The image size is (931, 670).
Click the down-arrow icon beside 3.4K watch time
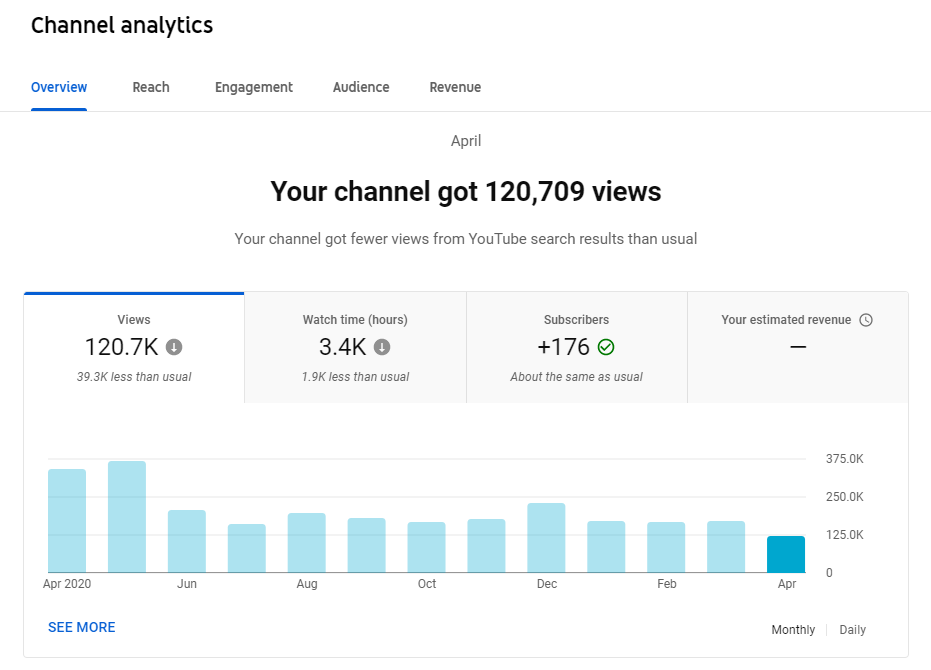[x=382, y=347]
